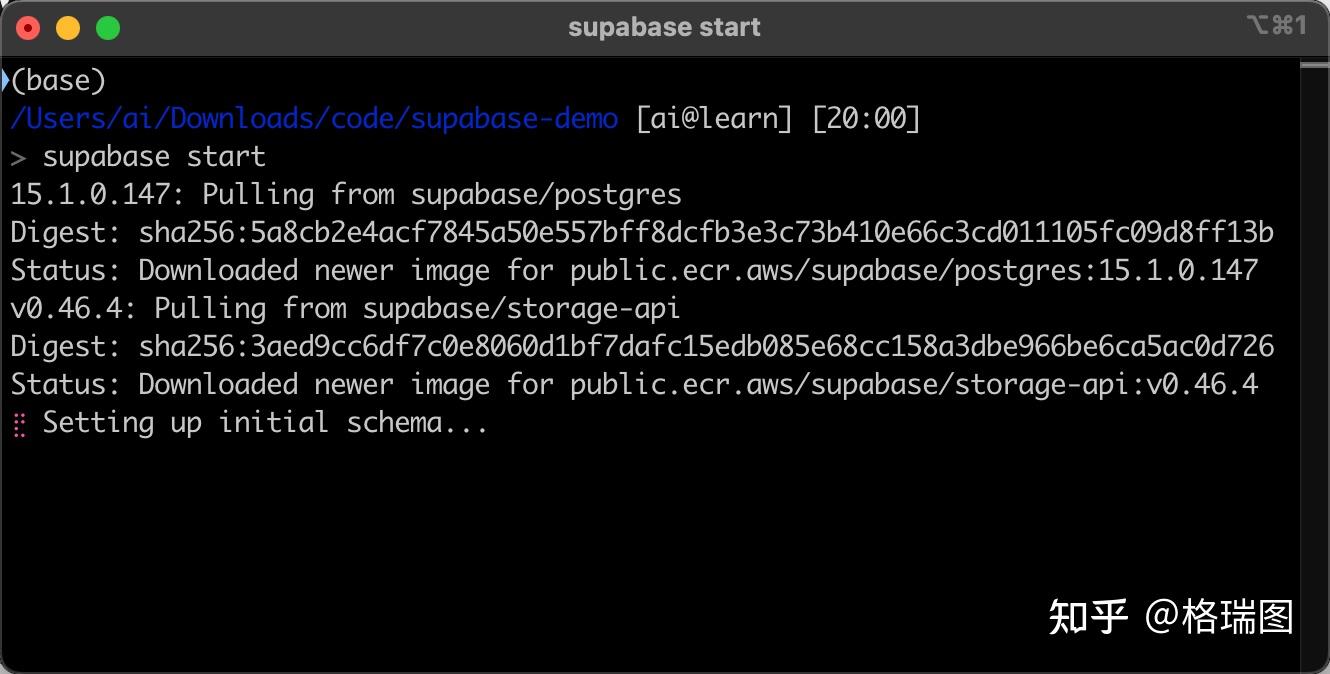Click the 知乎 watermark logo

click(x=1088, y=617)
